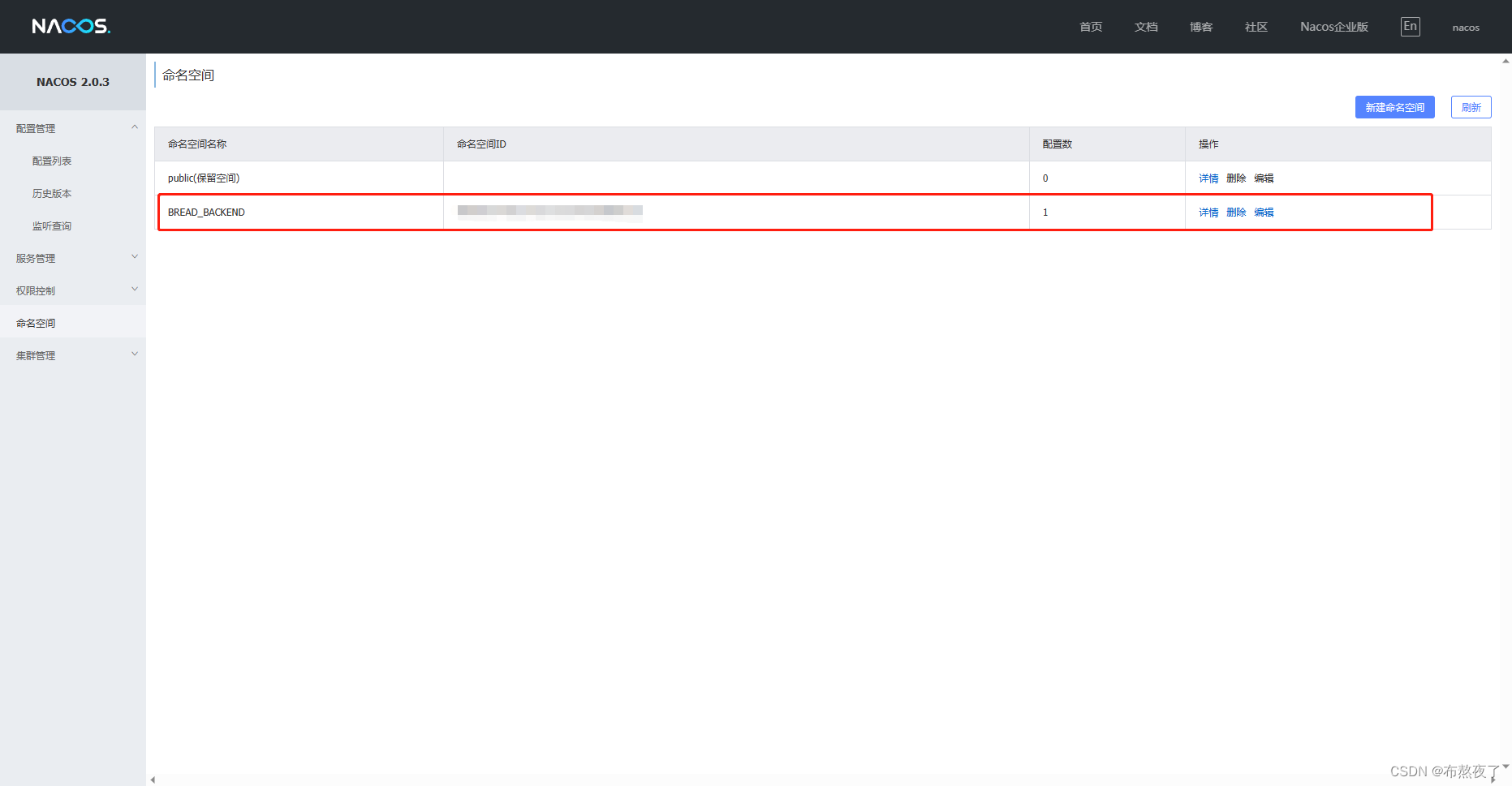
Task: View 详情 for the public namespace
Action: [1208, 178]
